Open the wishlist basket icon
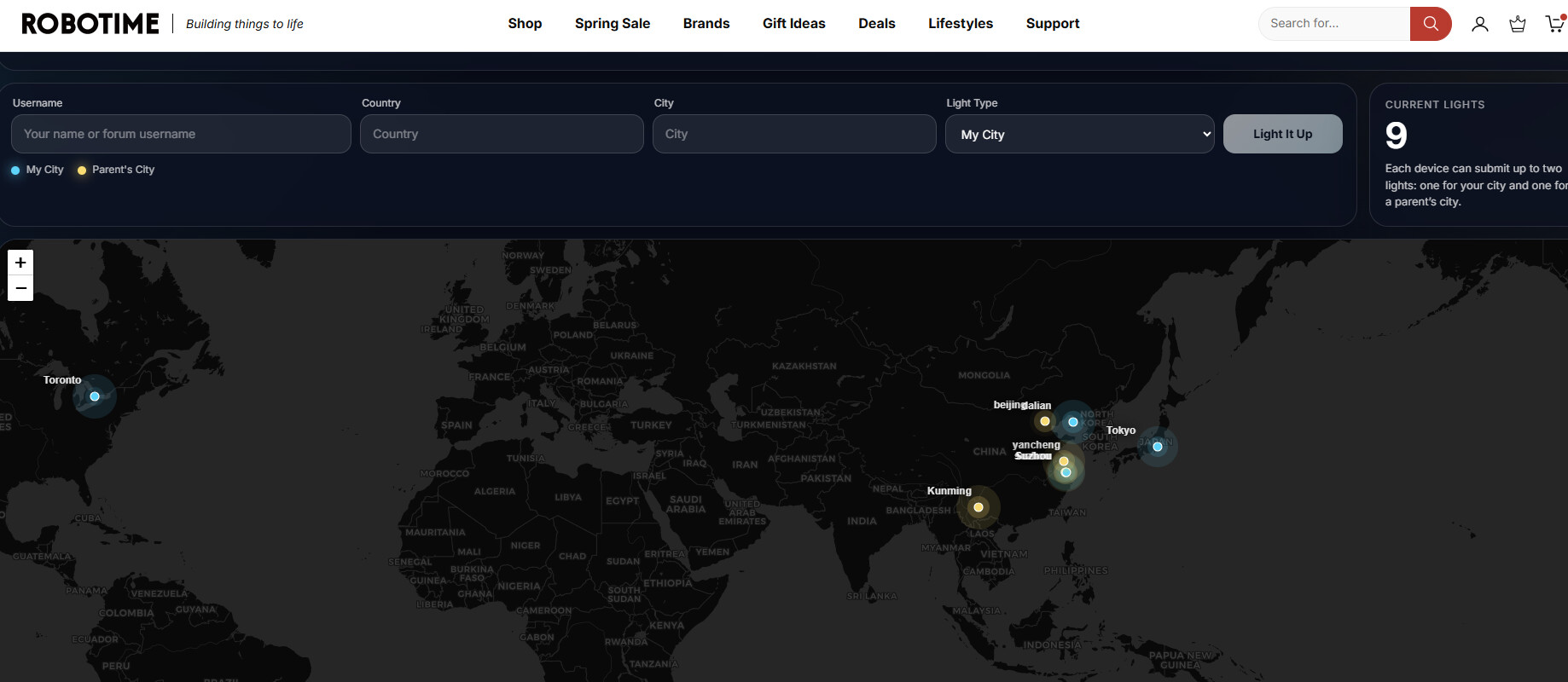1568x682 pixels. 1518,24
